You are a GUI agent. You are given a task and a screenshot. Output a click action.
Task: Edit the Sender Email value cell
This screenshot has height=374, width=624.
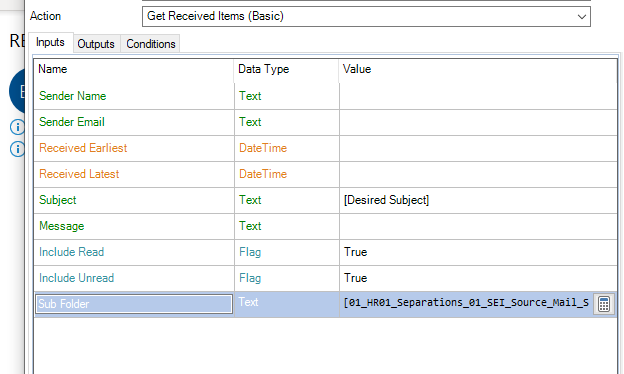point(478,123)
